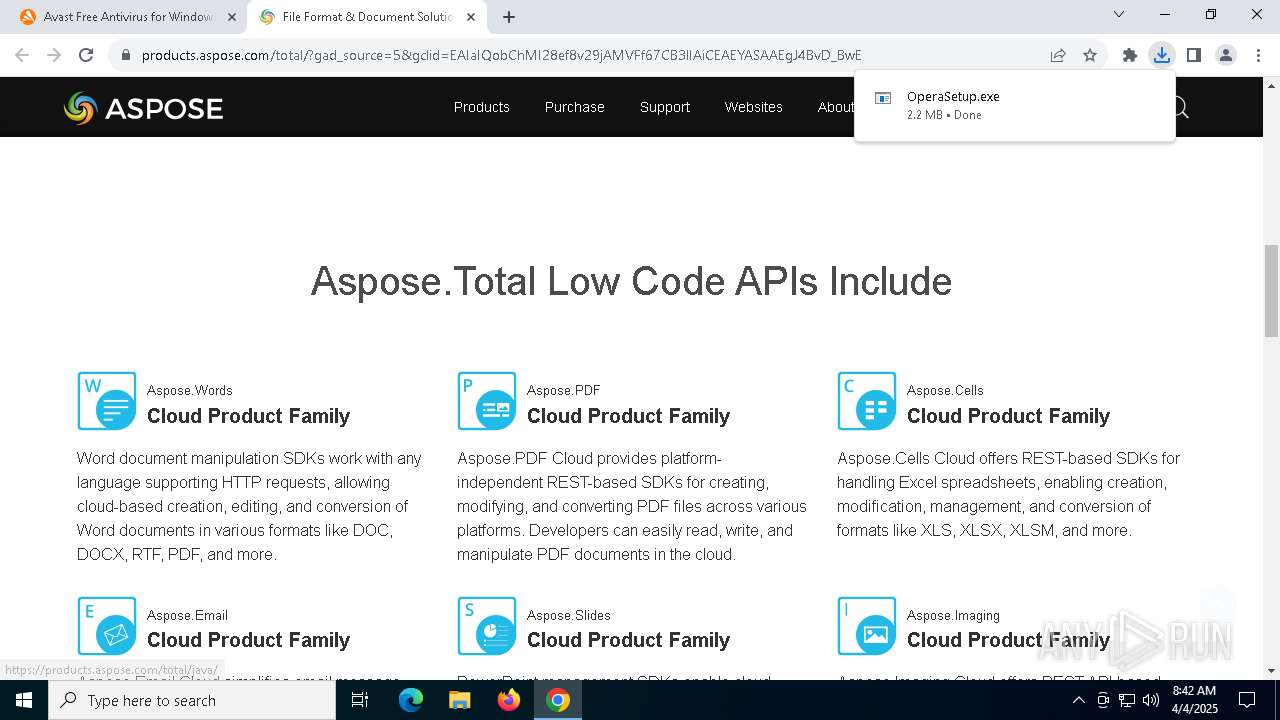Open Chrome three-dot menu
Image resolution: width=1280 pixels, height=720 pixels.
tap(1257, 55)
